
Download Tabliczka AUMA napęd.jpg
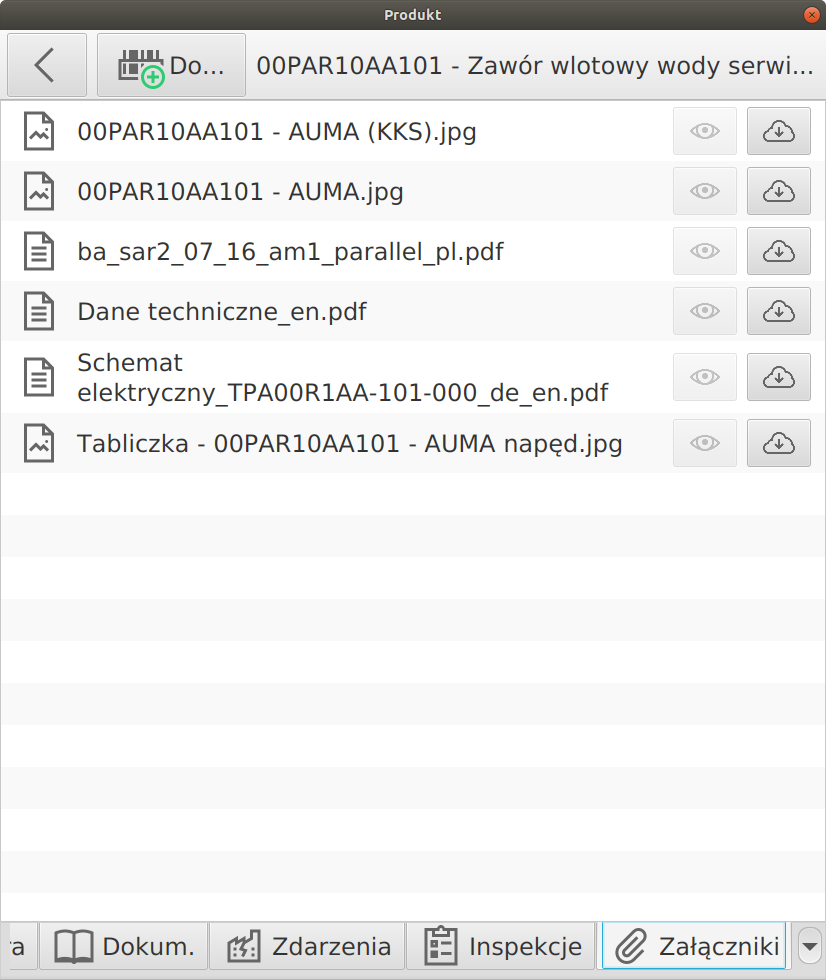778,443
